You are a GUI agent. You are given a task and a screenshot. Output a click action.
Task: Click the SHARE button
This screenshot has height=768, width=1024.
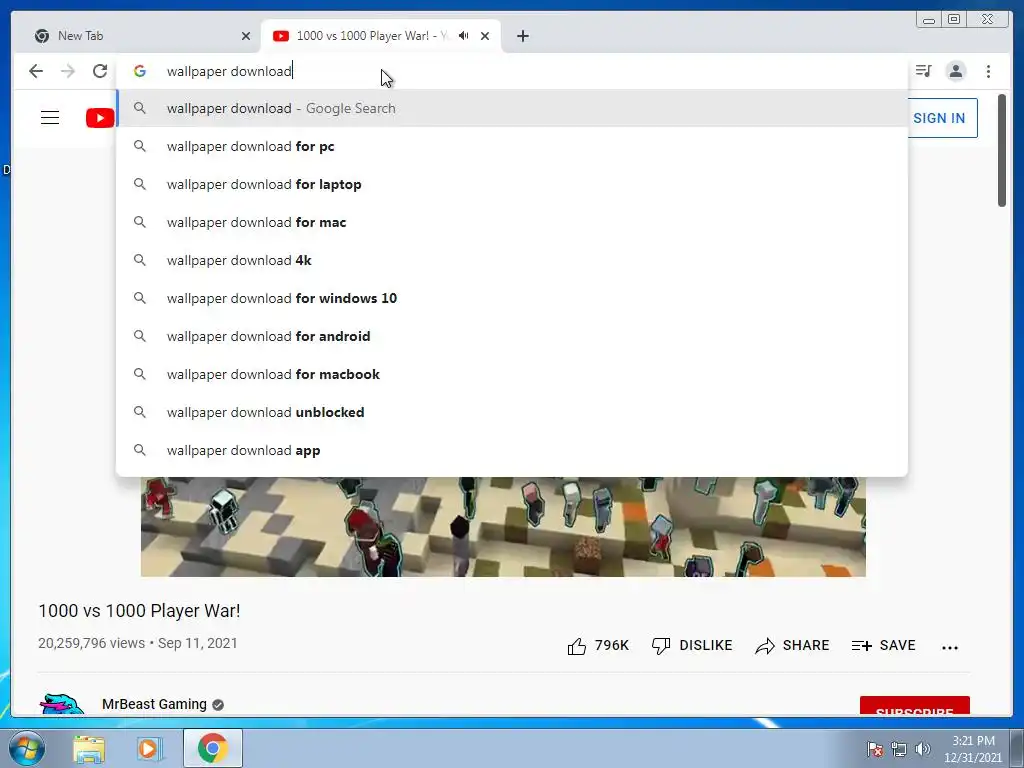pyautogui.click(x=792, y=645)
